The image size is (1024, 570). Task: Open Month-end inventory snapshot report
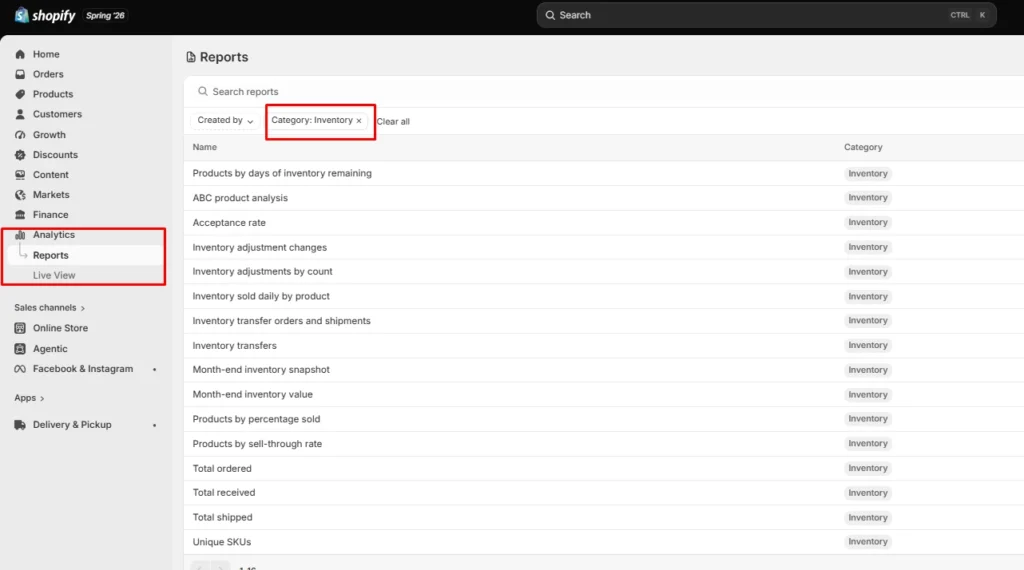[x=261, y=370]
